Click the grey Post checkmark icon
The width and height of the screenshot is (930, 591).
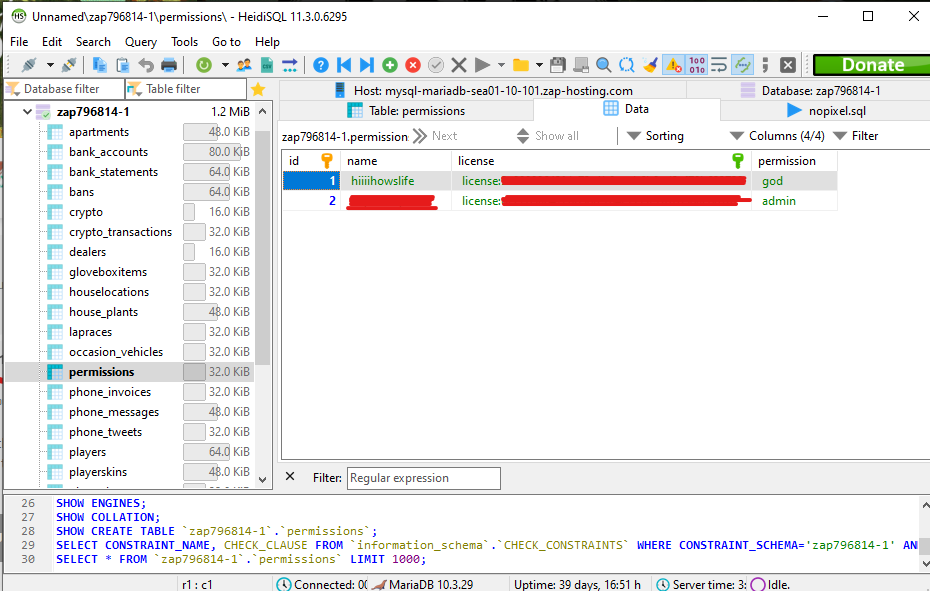[436, 65]
